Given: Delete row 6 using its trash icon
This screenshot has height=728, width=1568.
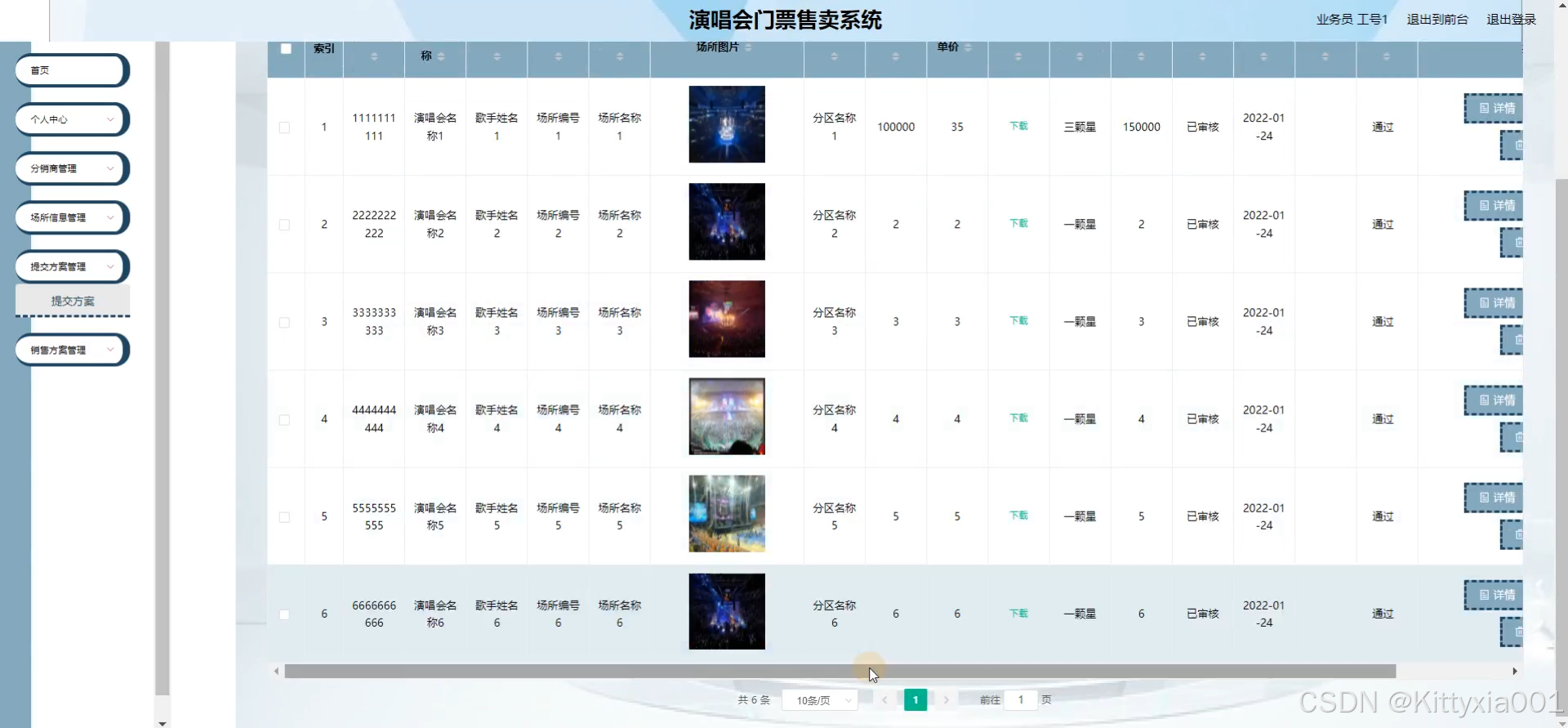Looking at the screenshot, I should [x=1515, y=632].
